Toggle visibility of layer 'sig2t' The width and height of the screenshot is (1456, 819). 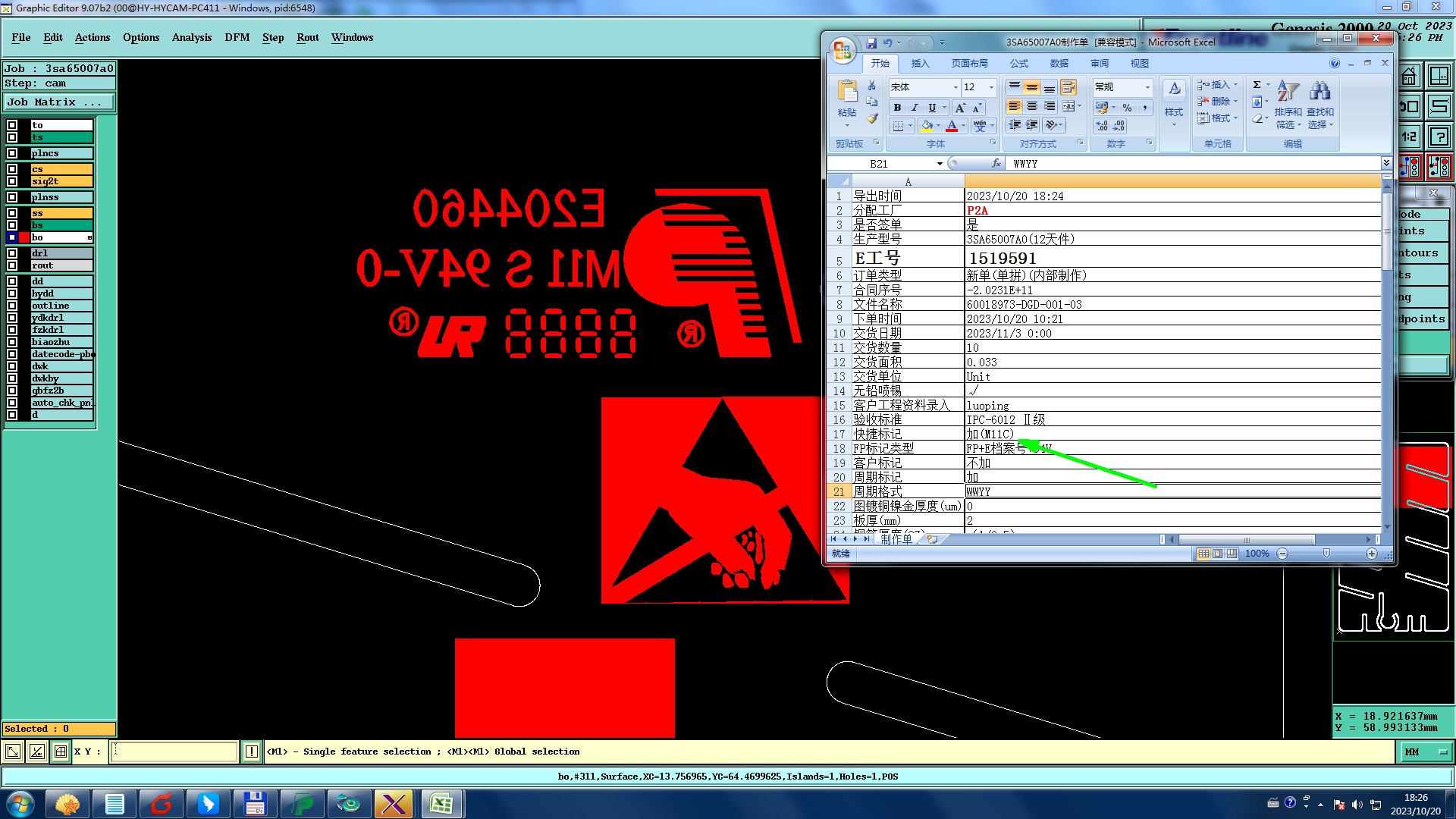point(12,181)
